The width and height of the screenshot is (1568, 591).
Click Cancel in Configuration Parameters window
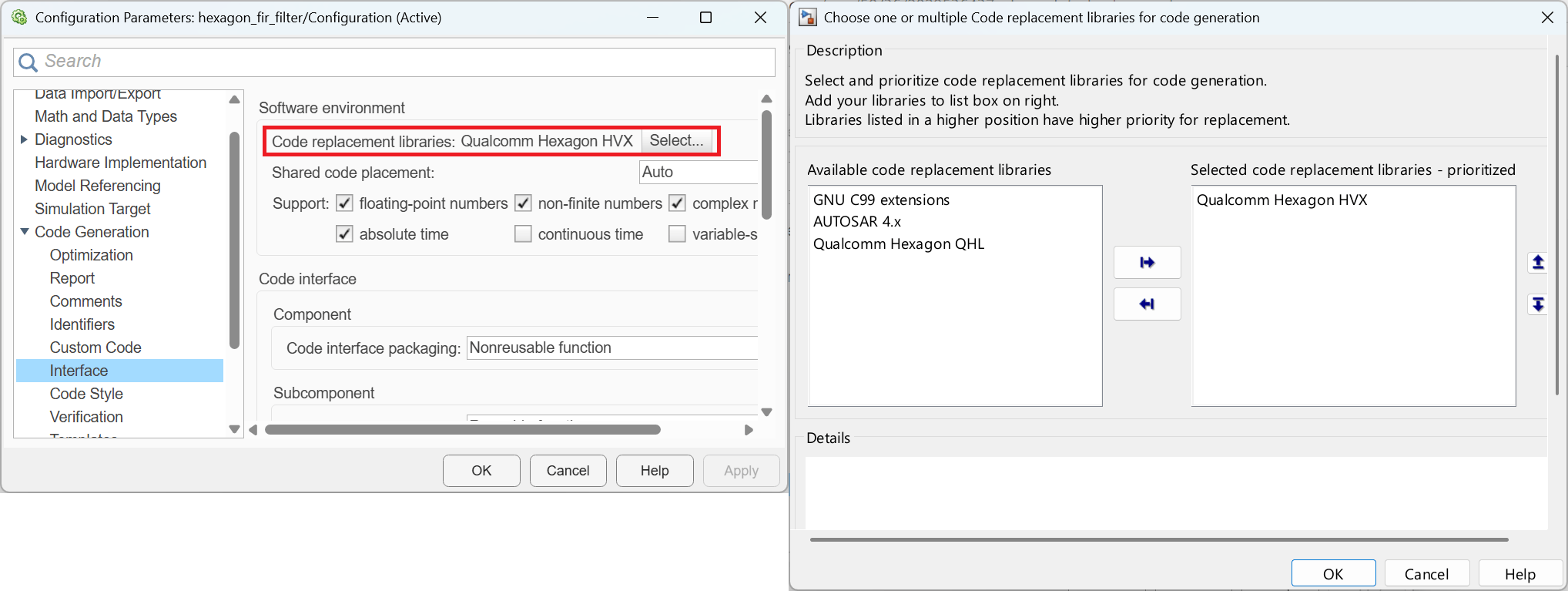(x=568, y=471)
